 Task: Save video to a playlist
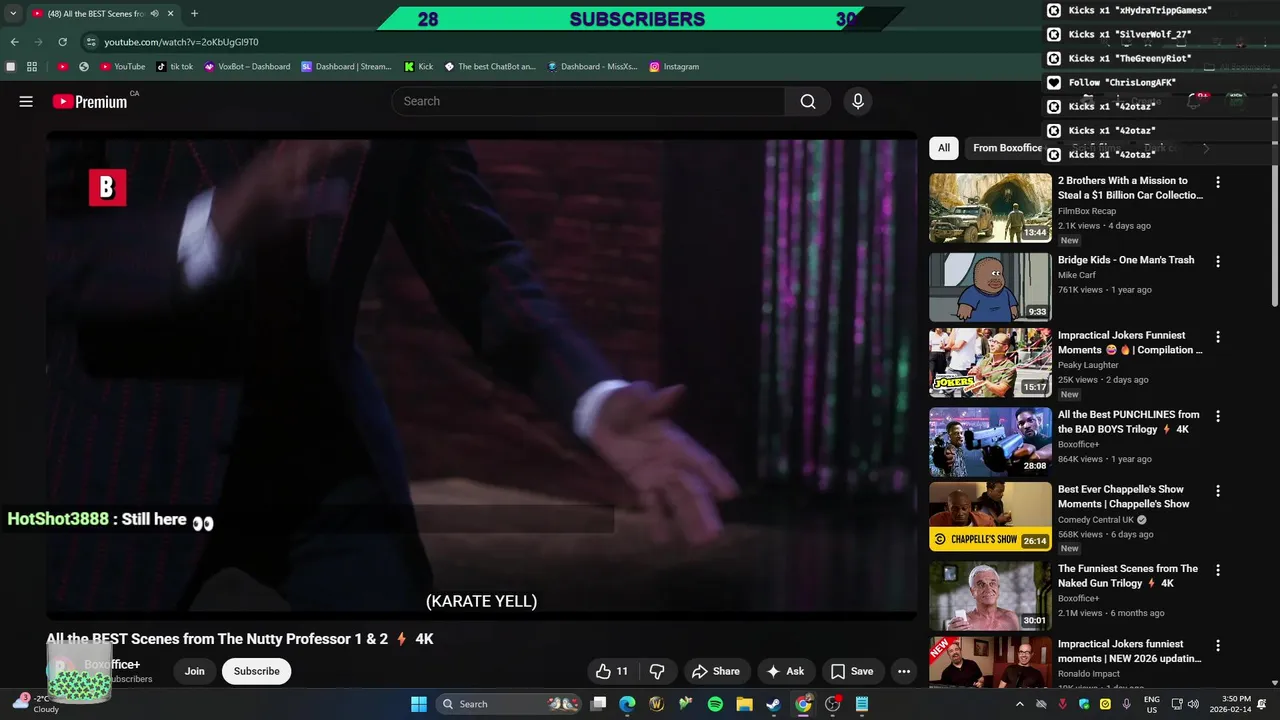(x=852, y=671)
